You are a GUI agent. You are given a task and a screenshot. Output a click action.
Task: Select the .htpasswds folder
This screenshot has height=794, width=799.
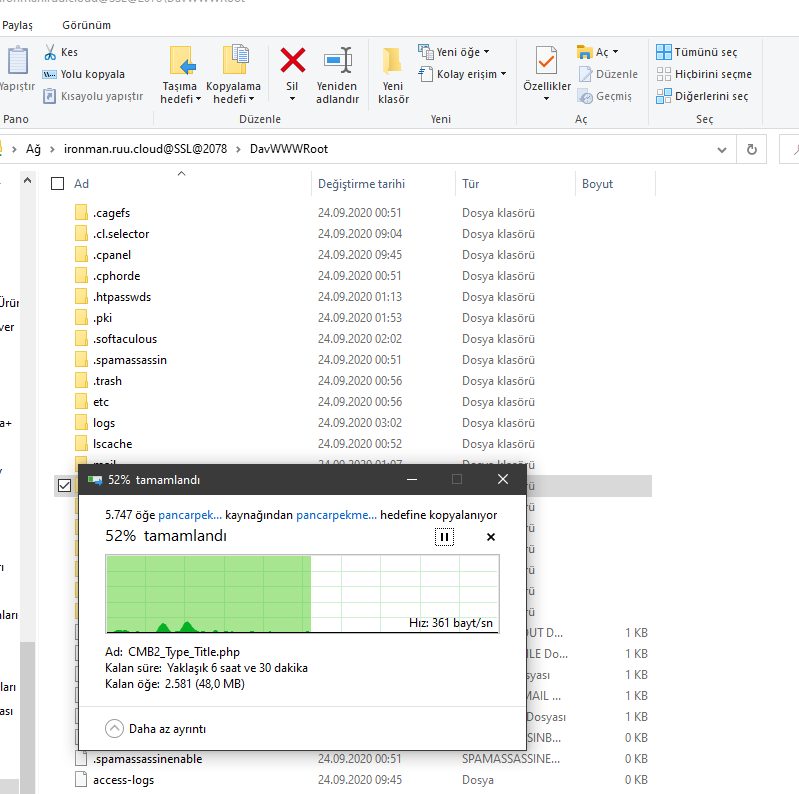122,297
